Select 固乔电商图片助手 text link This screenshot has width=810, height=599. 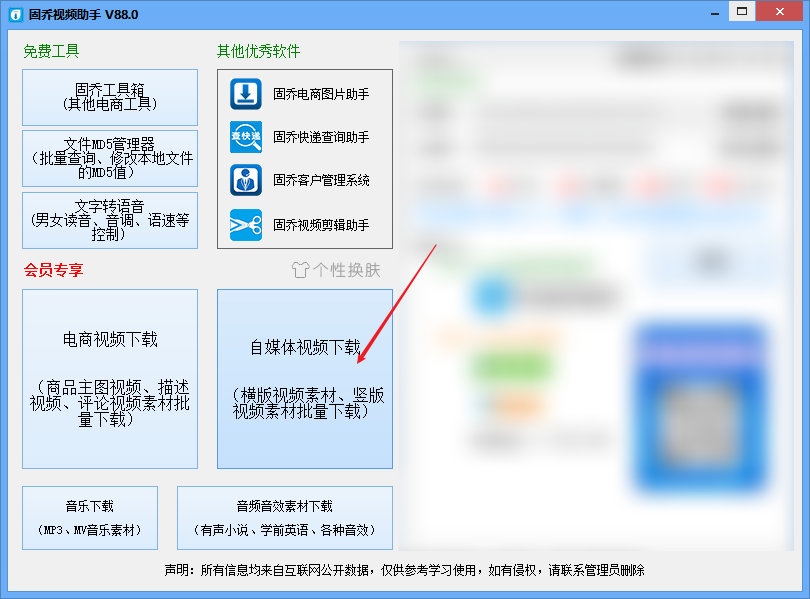(321, 94)
